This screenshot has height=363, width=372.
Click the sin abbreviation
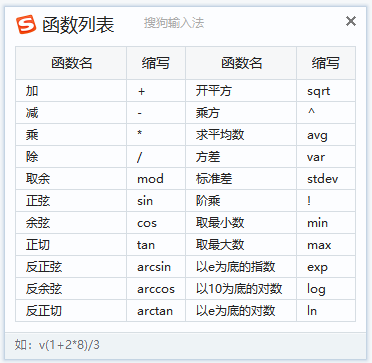(145, 201)
